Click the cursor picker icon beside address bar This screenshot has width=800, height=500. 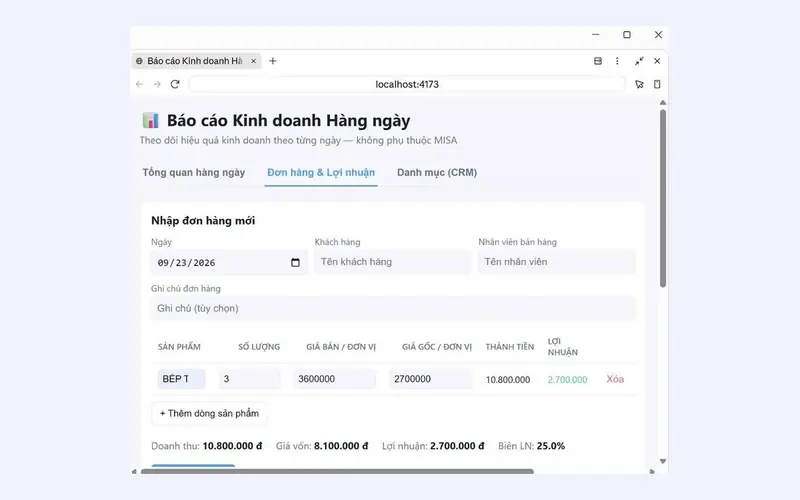click(x=639, y=84)
